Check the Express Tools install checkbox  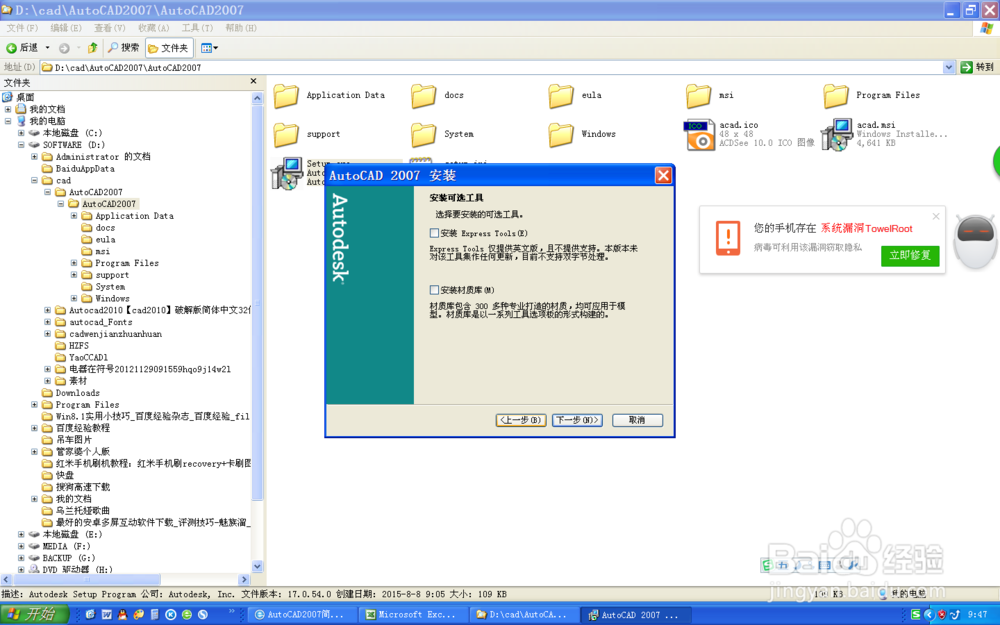tap(434, 233)
